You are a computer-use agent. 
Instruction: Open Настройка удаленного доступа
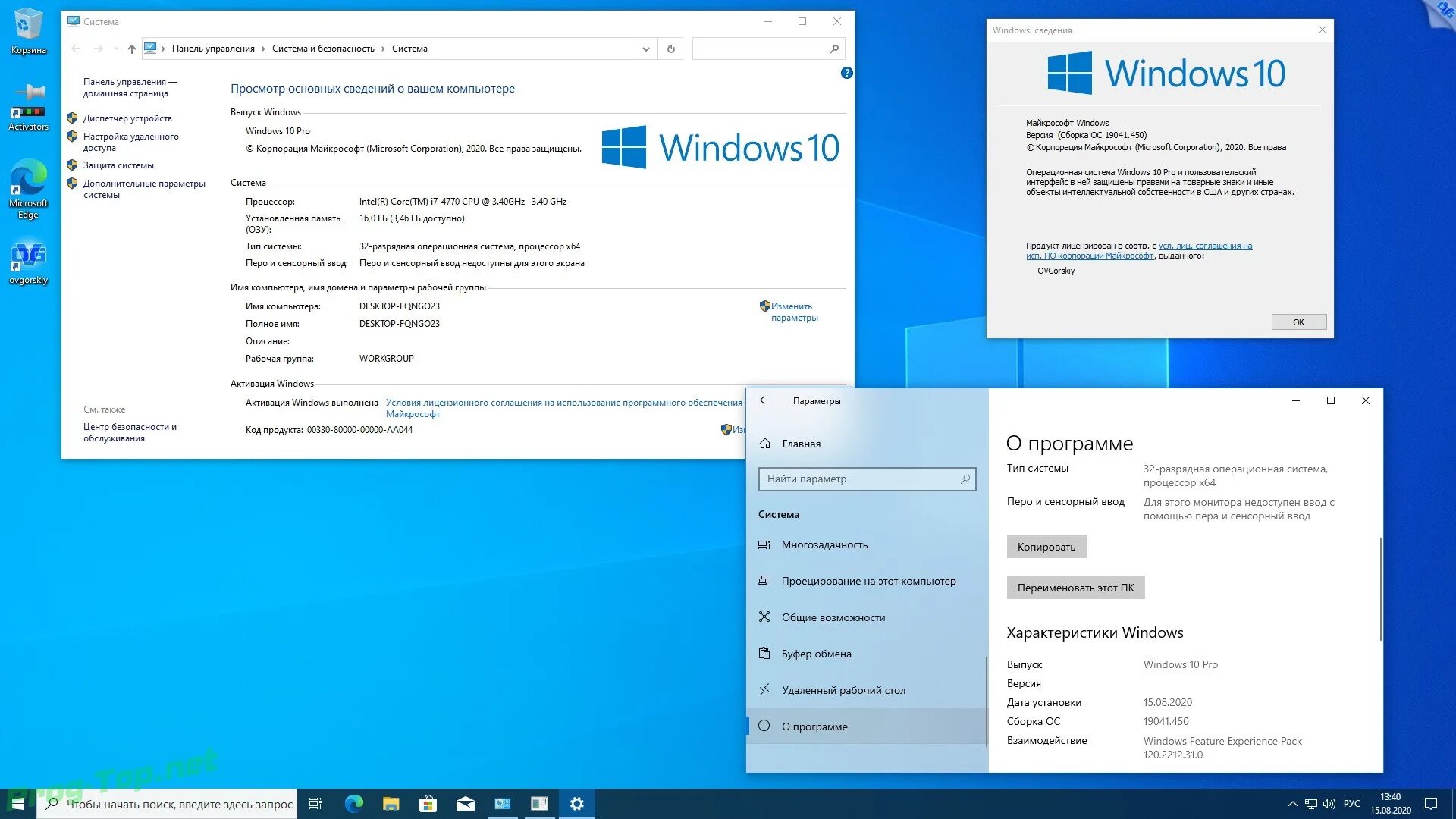(x=130, y=142)
